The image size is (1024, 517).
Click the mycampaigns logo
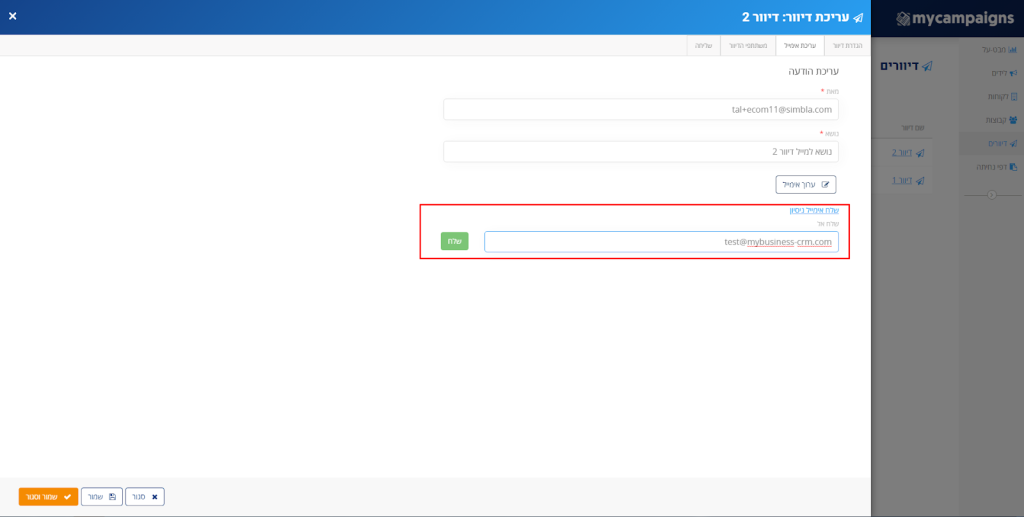click(x=954, y=18)
